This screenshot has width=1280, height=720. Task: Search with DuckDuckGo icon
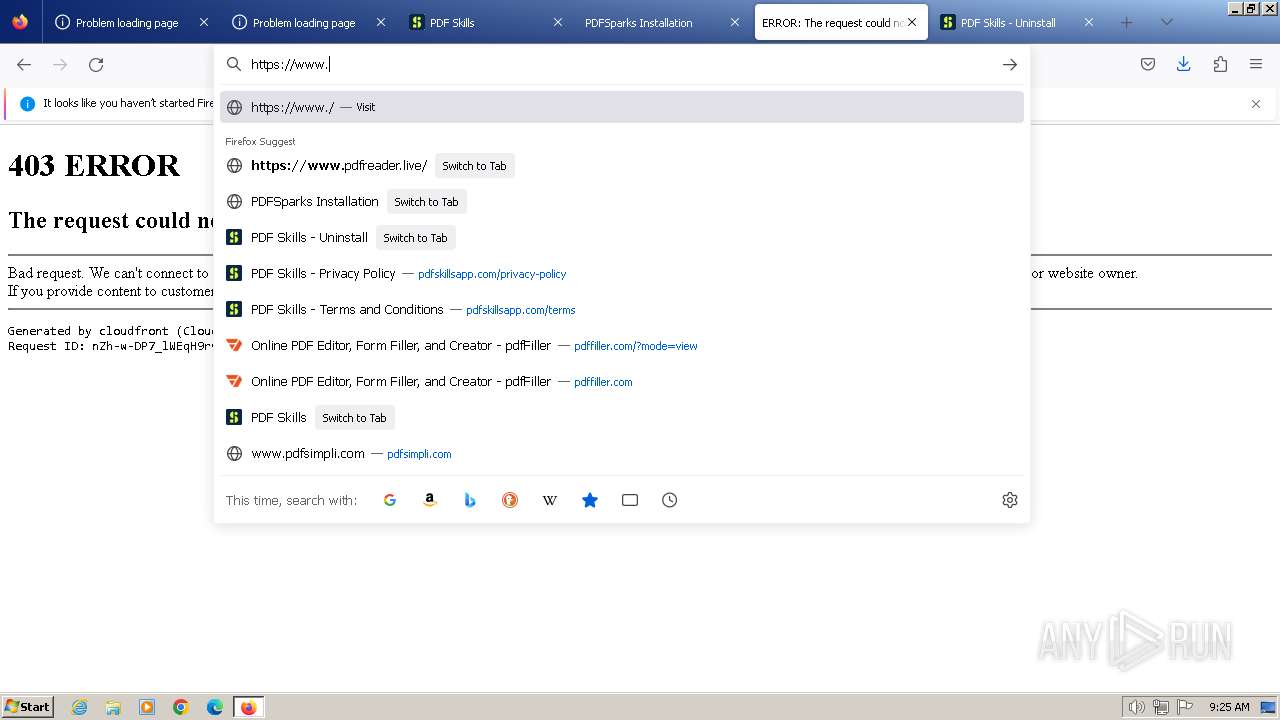click(510, 500)
